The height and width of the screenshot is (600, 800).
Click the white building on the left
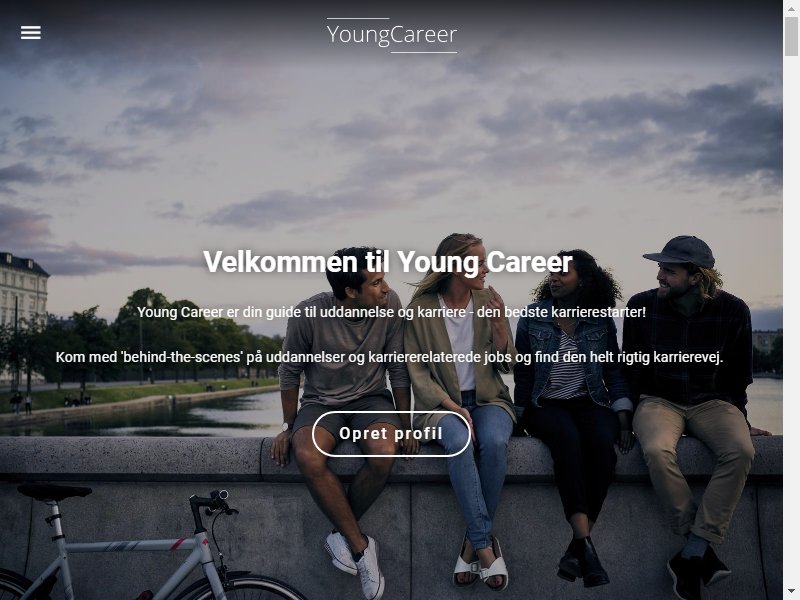[x=23, y=291]
